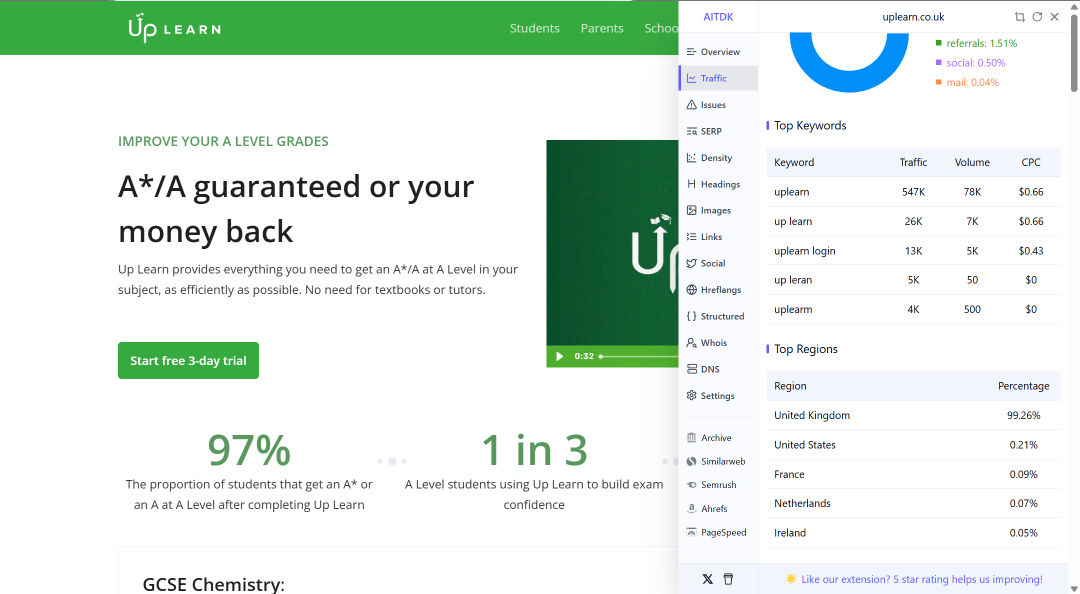Click the 'uplearm' keyword
The image size is (1080, 594).
793,309
